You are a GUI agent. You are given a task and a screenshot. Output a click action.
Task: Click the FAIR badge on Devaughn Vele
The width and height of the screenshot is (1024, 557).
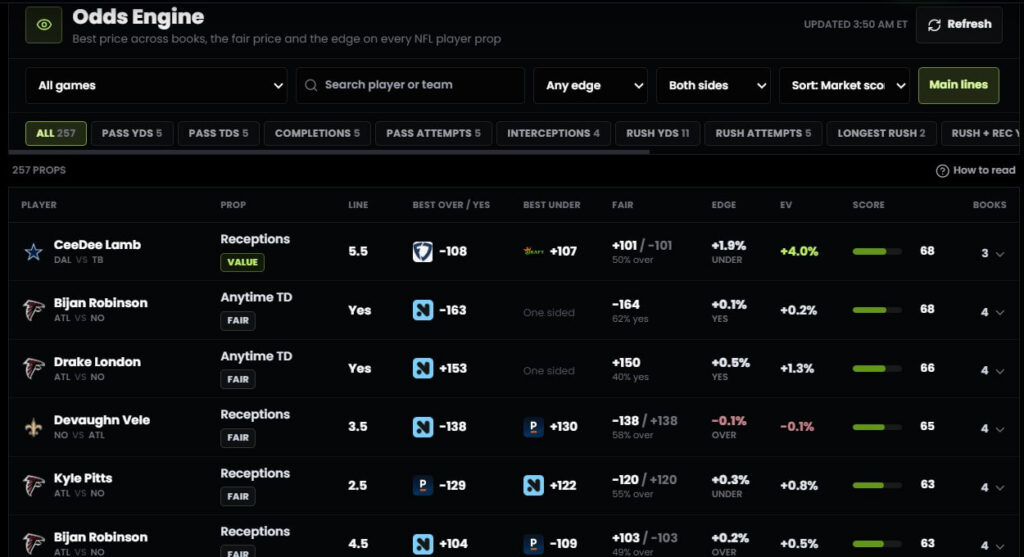pyautogui.click(x=238, y=438)
